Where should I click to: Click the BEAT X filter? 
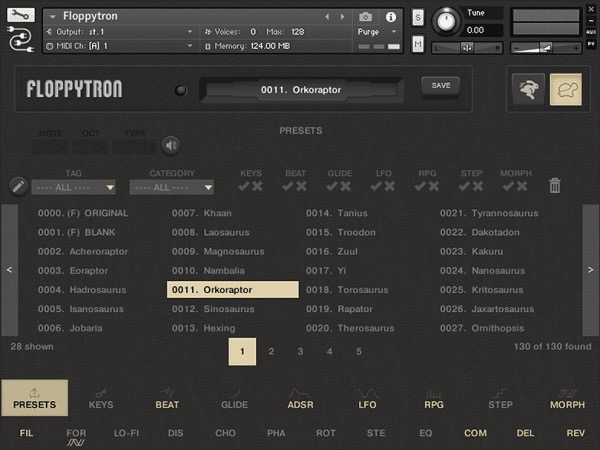click(x=302, y=186)
